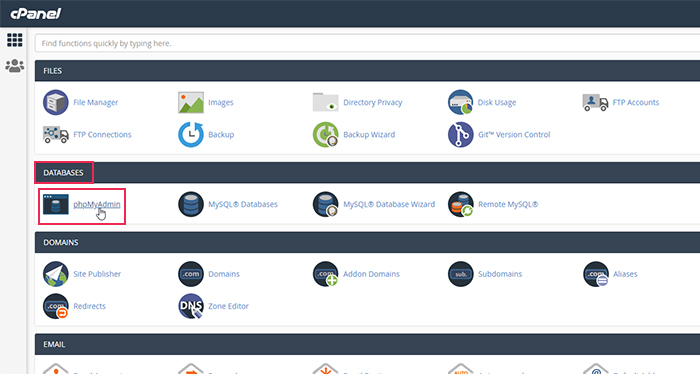Open the Redirects icon

[56, 306]
